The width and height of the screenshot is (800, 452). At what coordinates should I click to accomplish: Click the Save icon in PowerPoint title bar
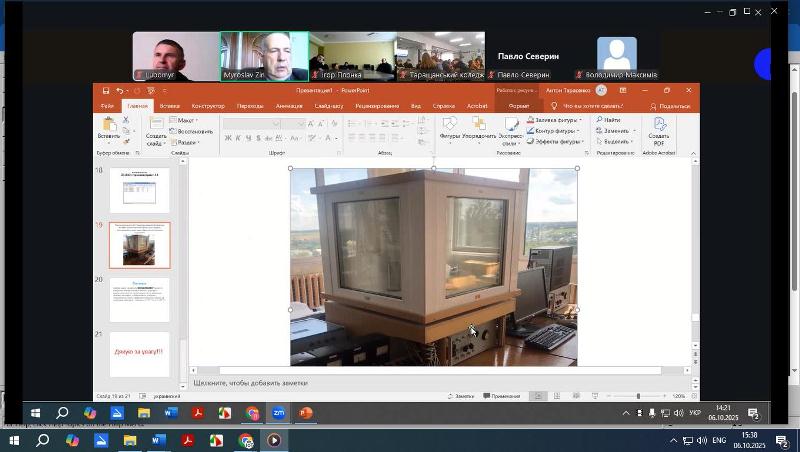(104, 91)
